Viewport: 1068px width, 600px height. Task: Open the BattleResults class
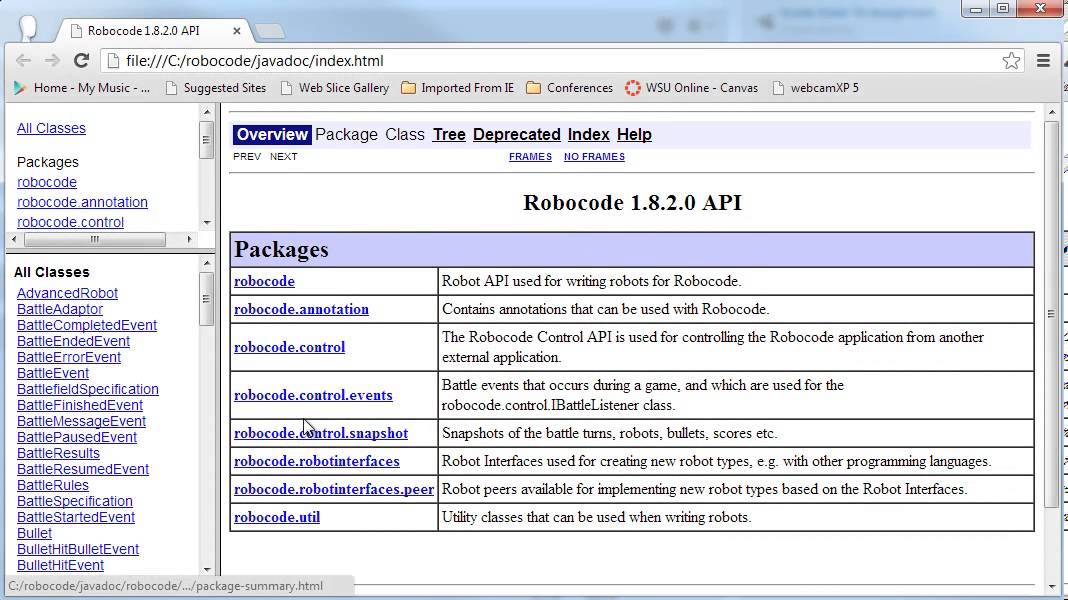58,453
